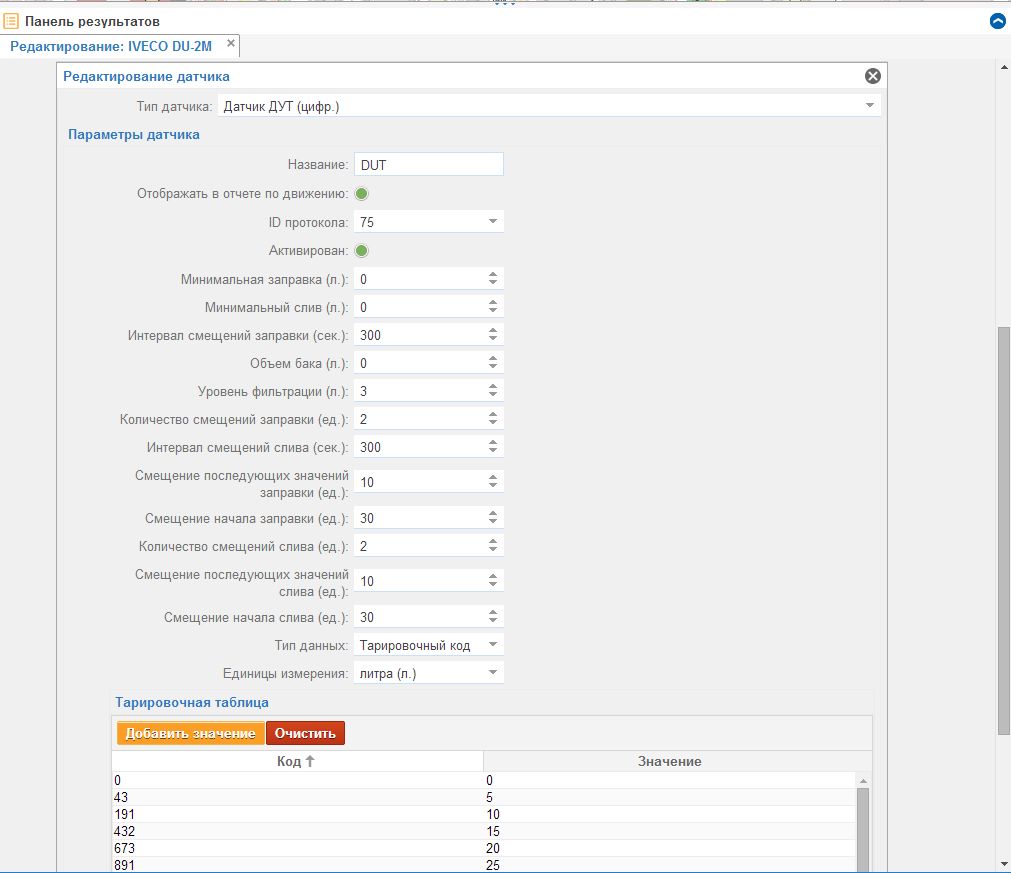The image size is (1011, 873).
Task: Open the Единицы измерения dropdown
Action: coord(492,673)
